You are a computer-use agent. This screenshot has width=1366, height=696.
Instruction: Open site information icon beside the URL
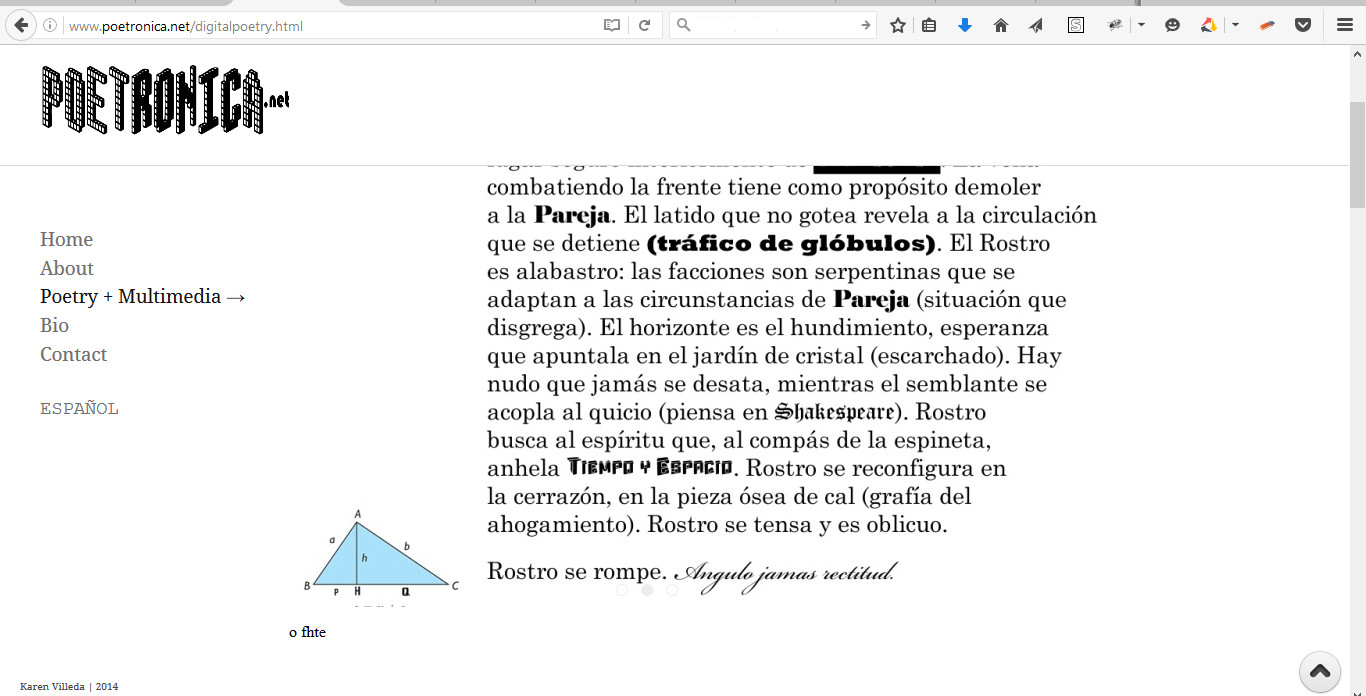pyautogui.click(x=50, y=26)
